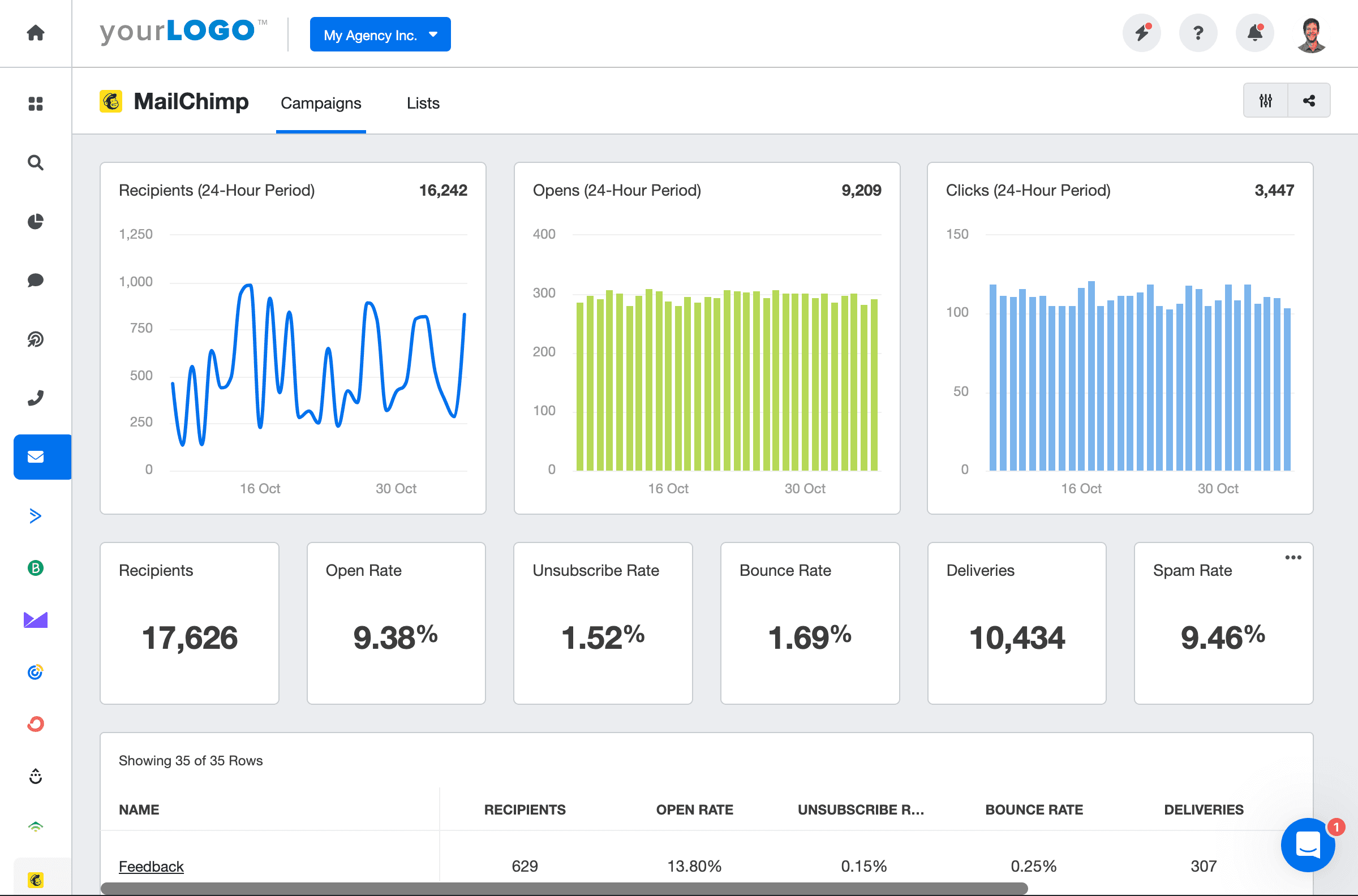1358x896 pixels.
Task: Open the notifications bell
Action: (x=1254, y=33)
